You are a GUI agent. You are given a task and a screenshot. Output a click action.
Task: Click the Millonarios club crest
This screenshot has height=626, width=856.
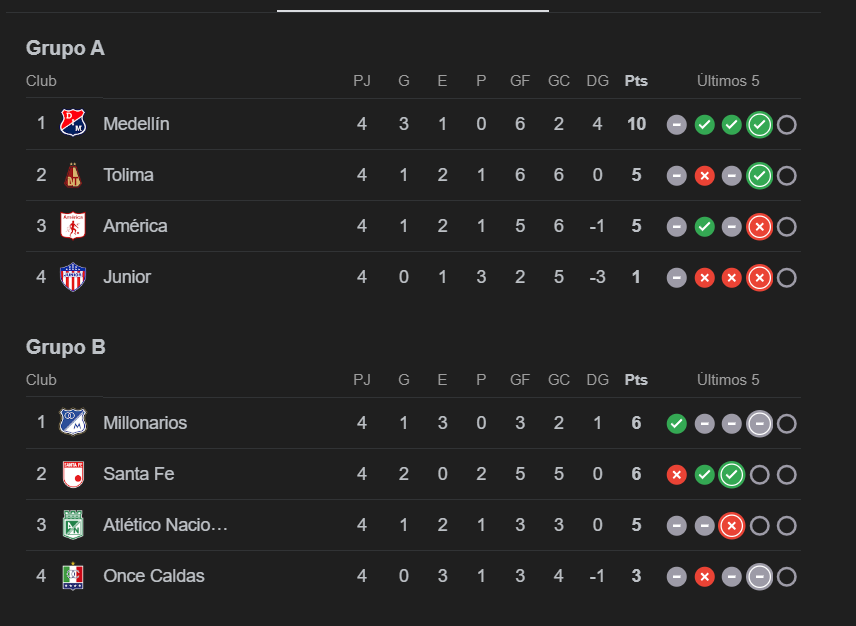click(x=73, y=422)
